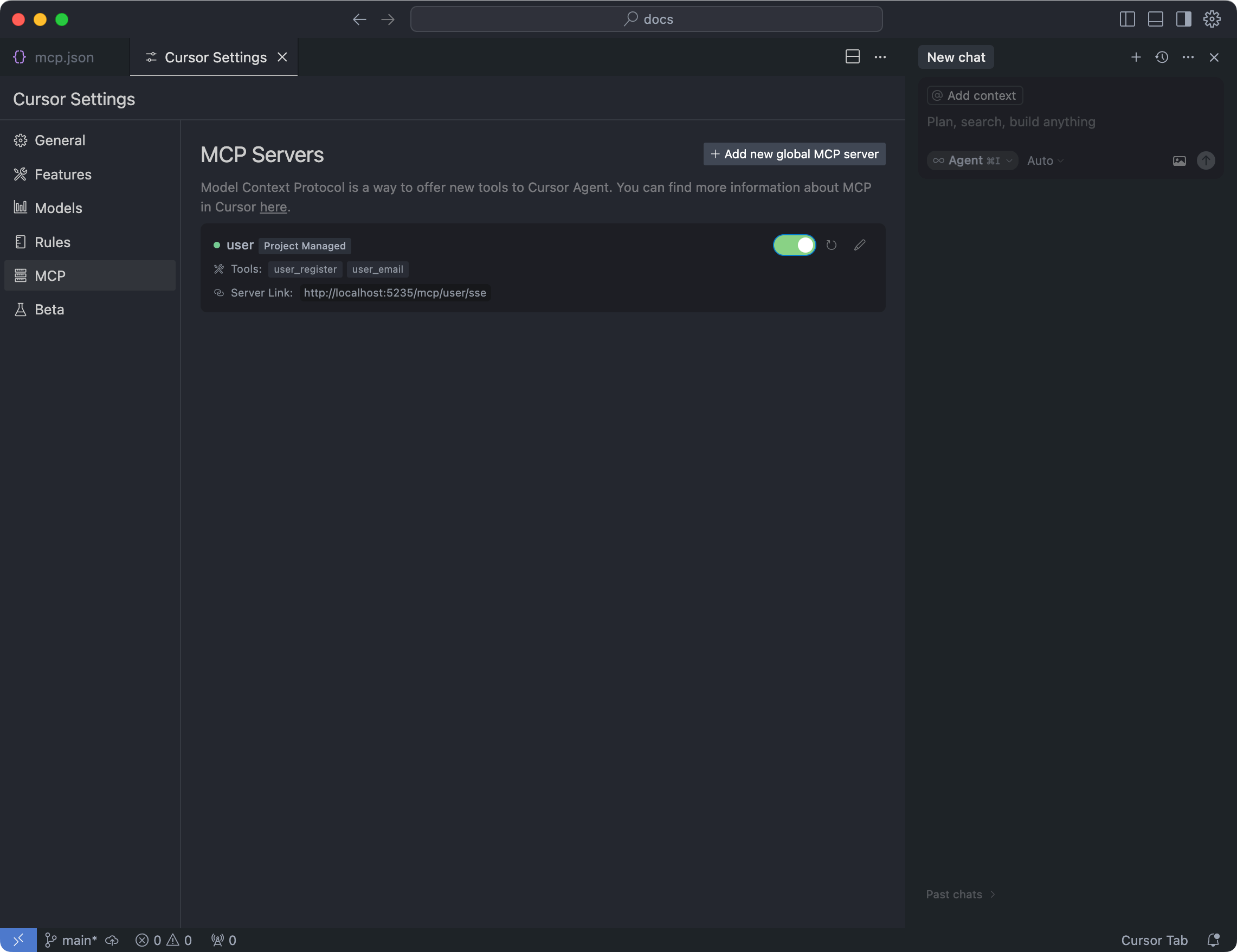Send chat message arrow button
The image size is (1237, 952).
tap(1206, 161)
